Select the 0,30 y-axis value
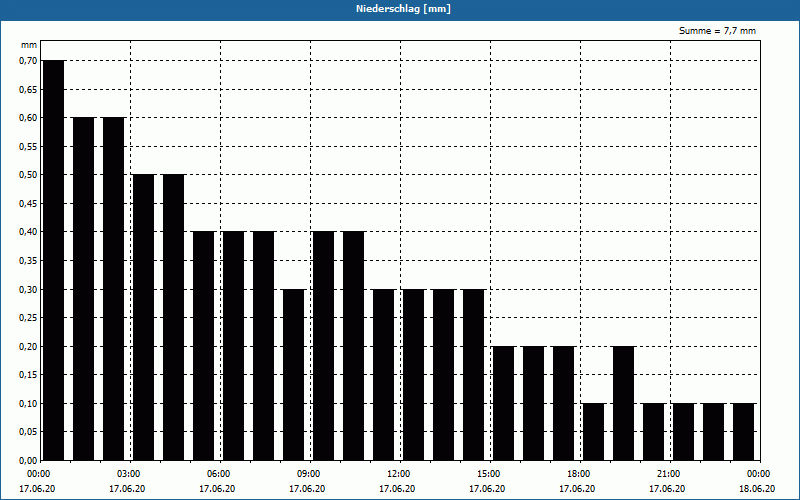The width and height of the screenshot is (800, 500). [x=29, y=289]
